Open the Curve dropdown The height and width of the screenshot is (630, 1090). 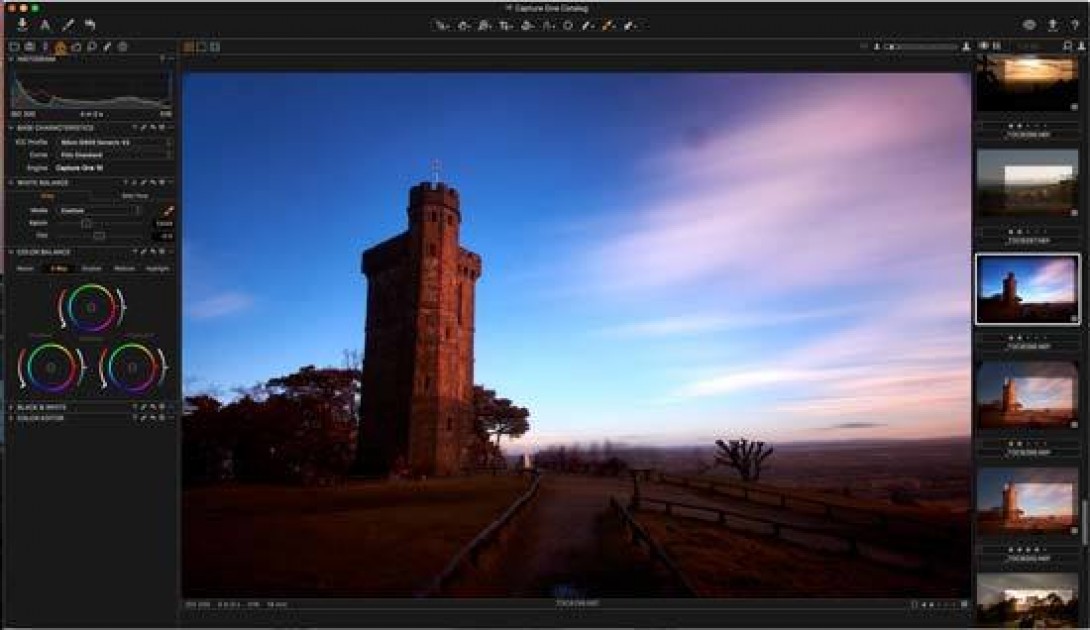click(x=115, y=155)
